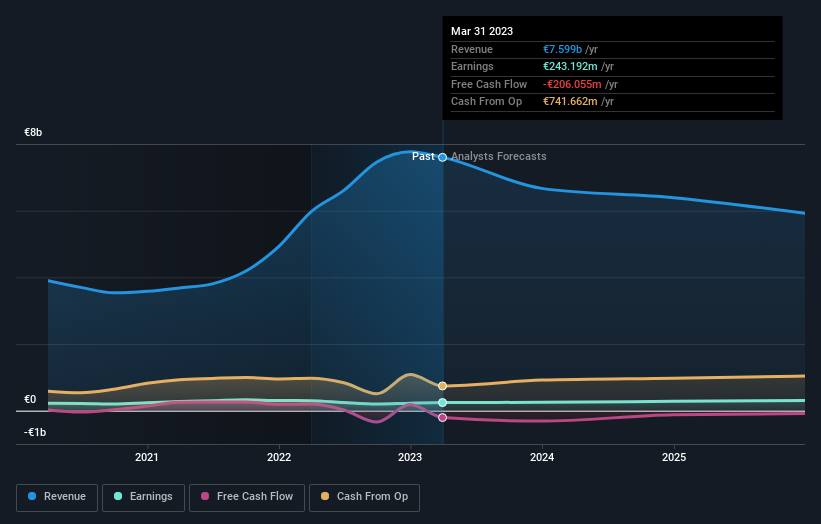Viewport: 821px width, 524px height.
Task: Click the teal Earnings data point marker
Action: [442, 403]
